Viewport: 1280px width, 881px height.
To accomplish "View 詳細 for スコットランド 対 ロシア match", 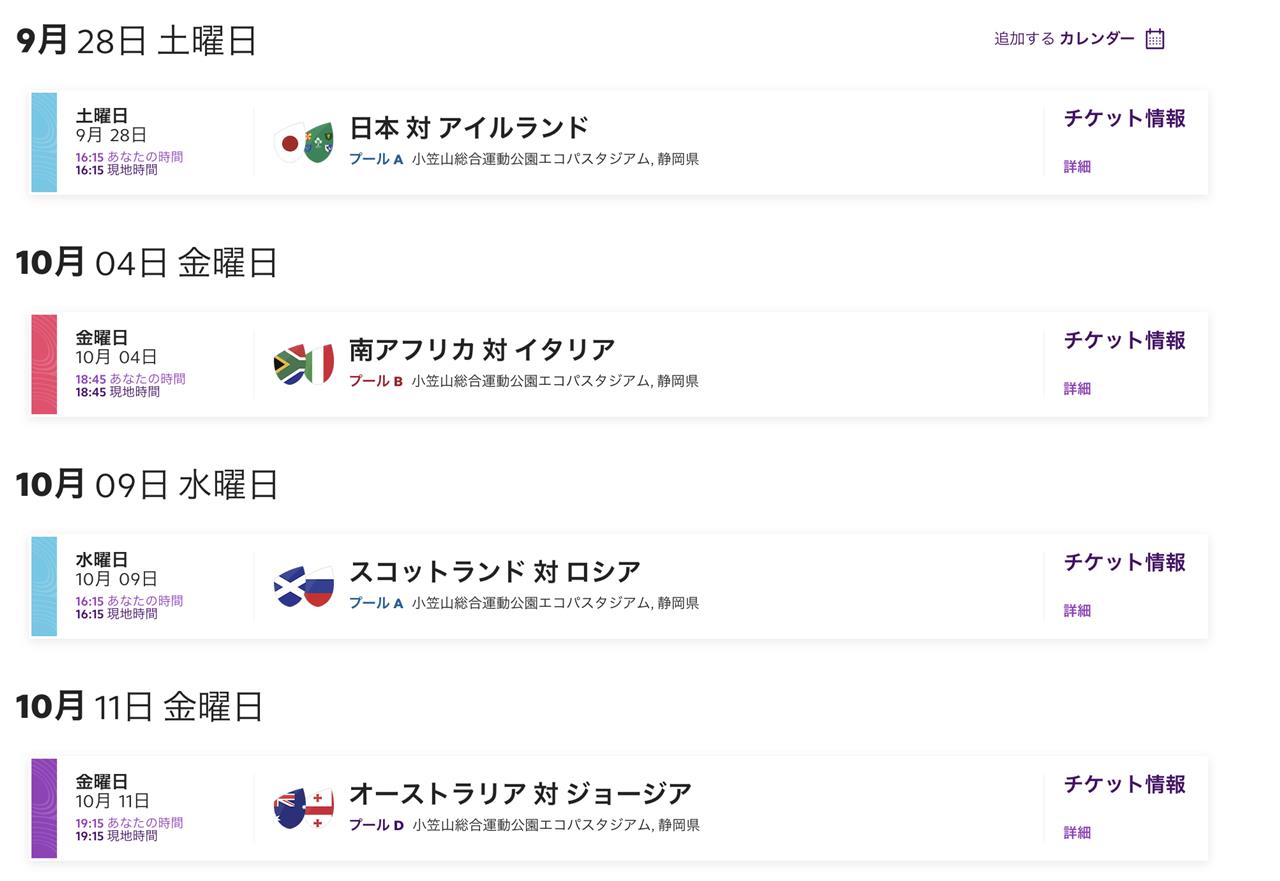I will click(1077, 611).
